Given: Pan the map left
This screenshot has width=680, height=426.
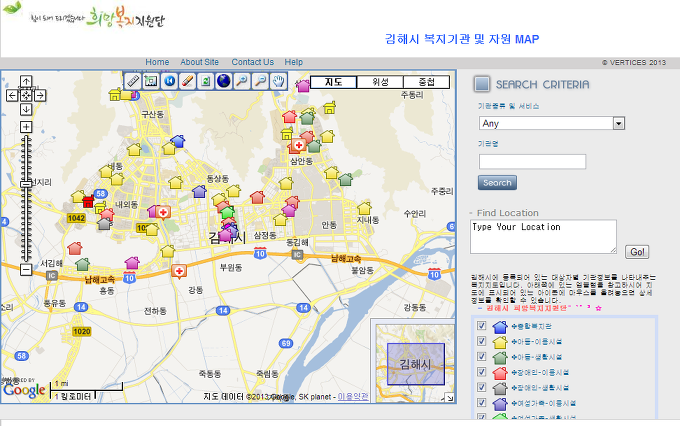Looking at the screenshot, I should tap(12, 95).
